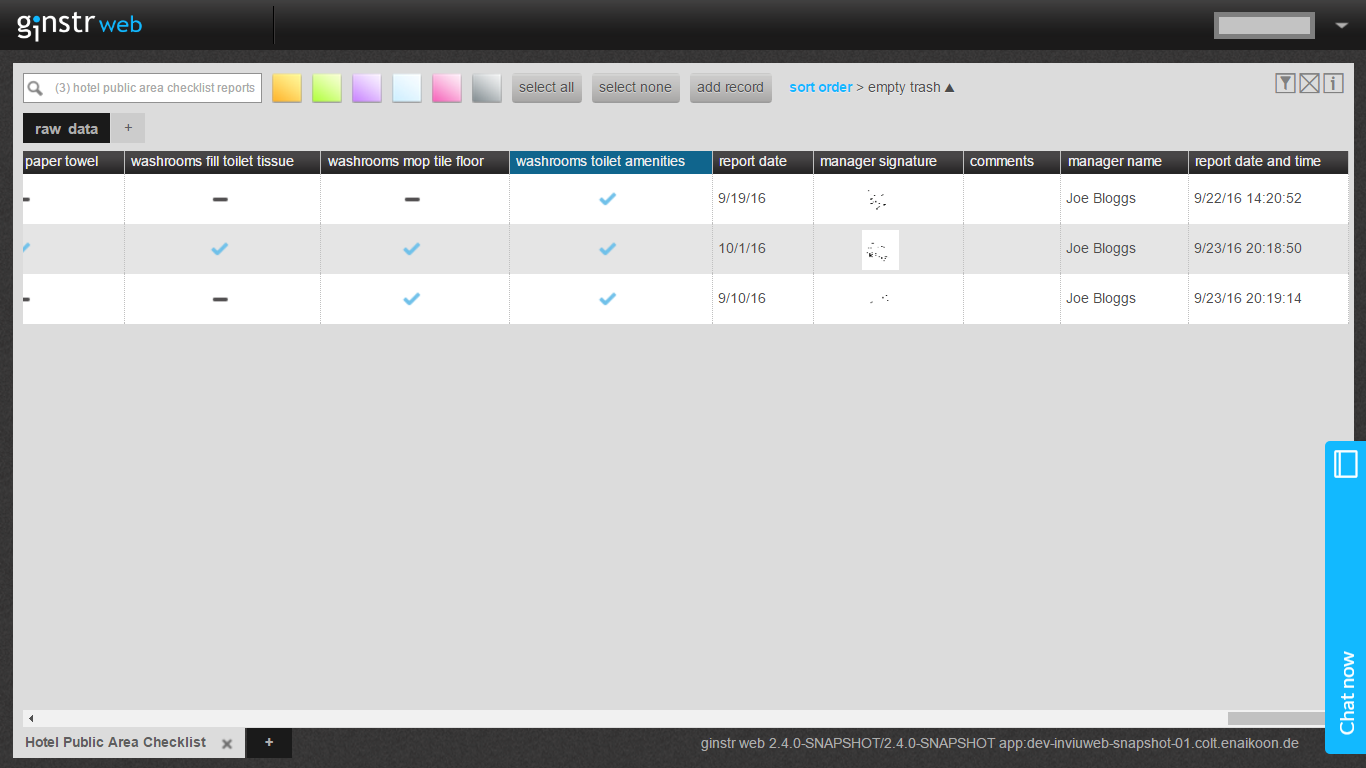Clear the active filter with the X icon
Screen dimensions: 1366x768
(x=1309, y=83)
